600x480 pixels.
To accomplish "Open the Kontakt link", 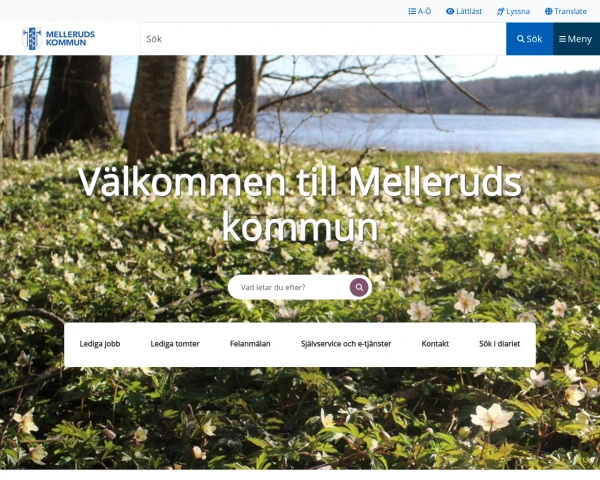I will pos(435,344).
